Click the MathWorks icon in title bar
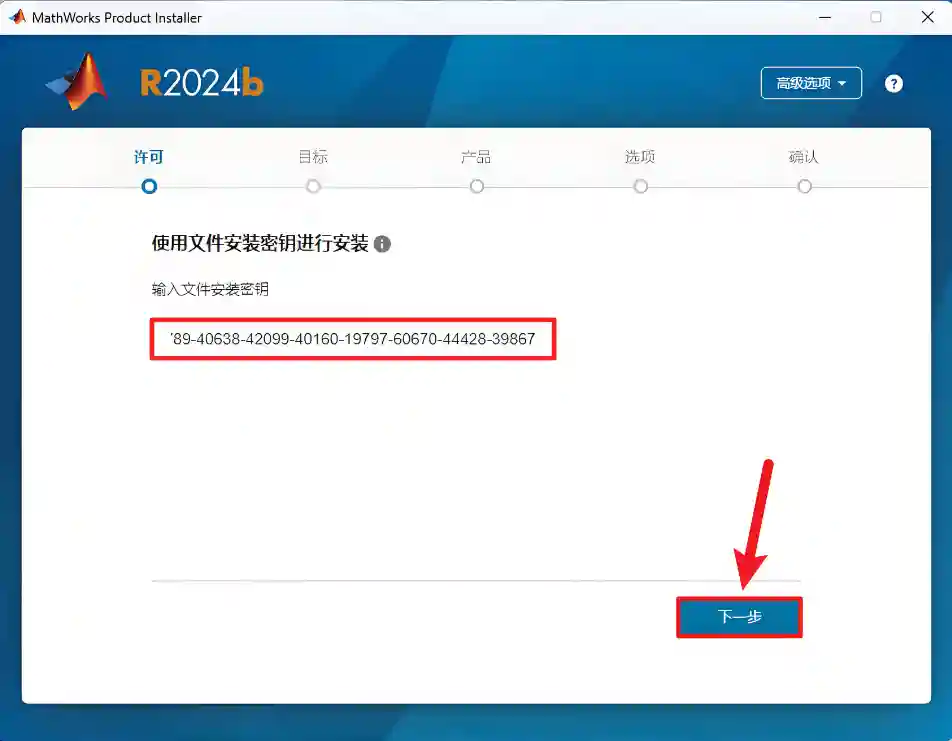Image resolution: width=952 pixels, height=741 pixels. [x=17, y=17]
